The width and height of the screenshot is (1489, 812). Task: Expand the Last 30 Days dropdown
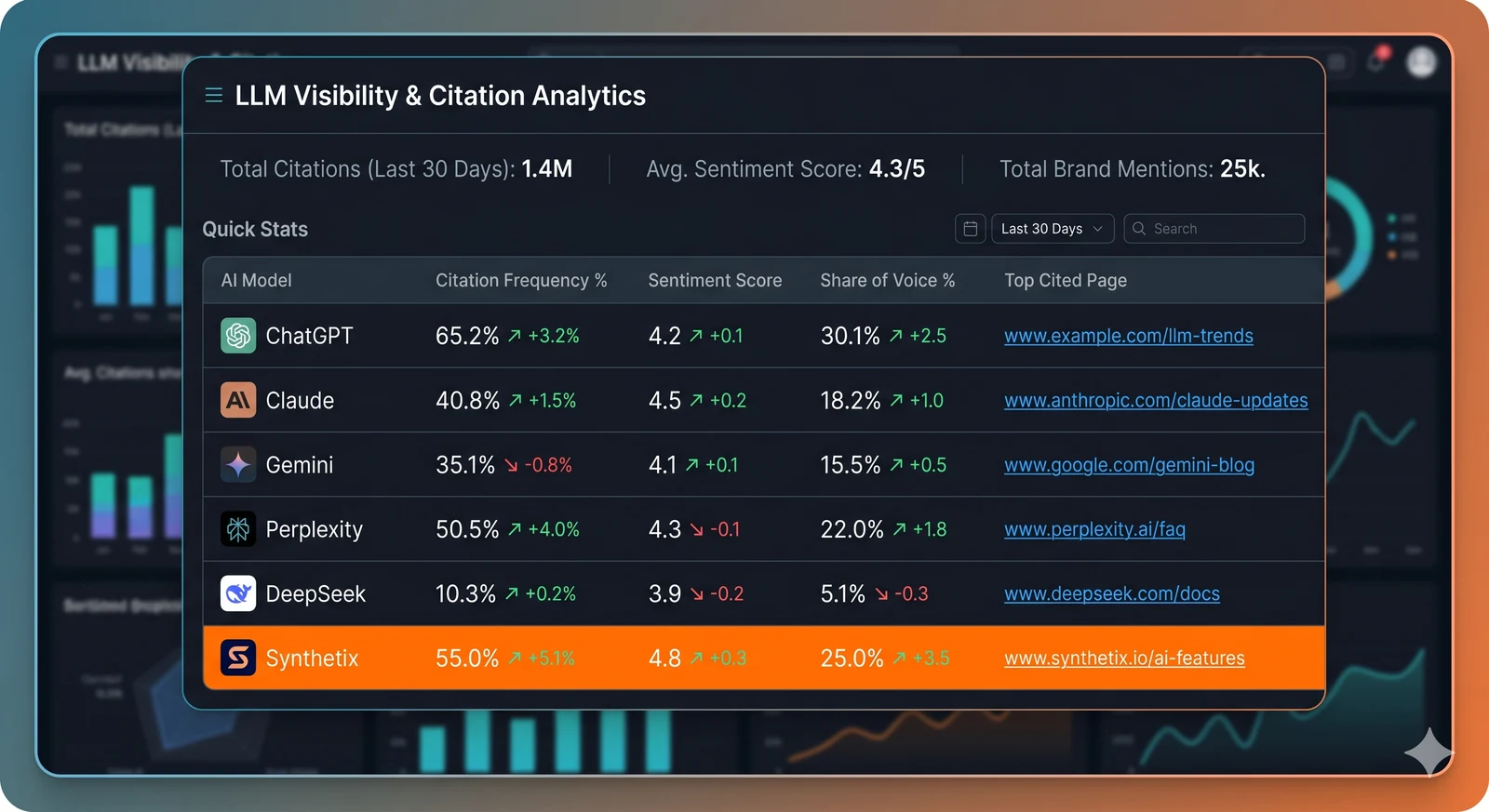1052,228
